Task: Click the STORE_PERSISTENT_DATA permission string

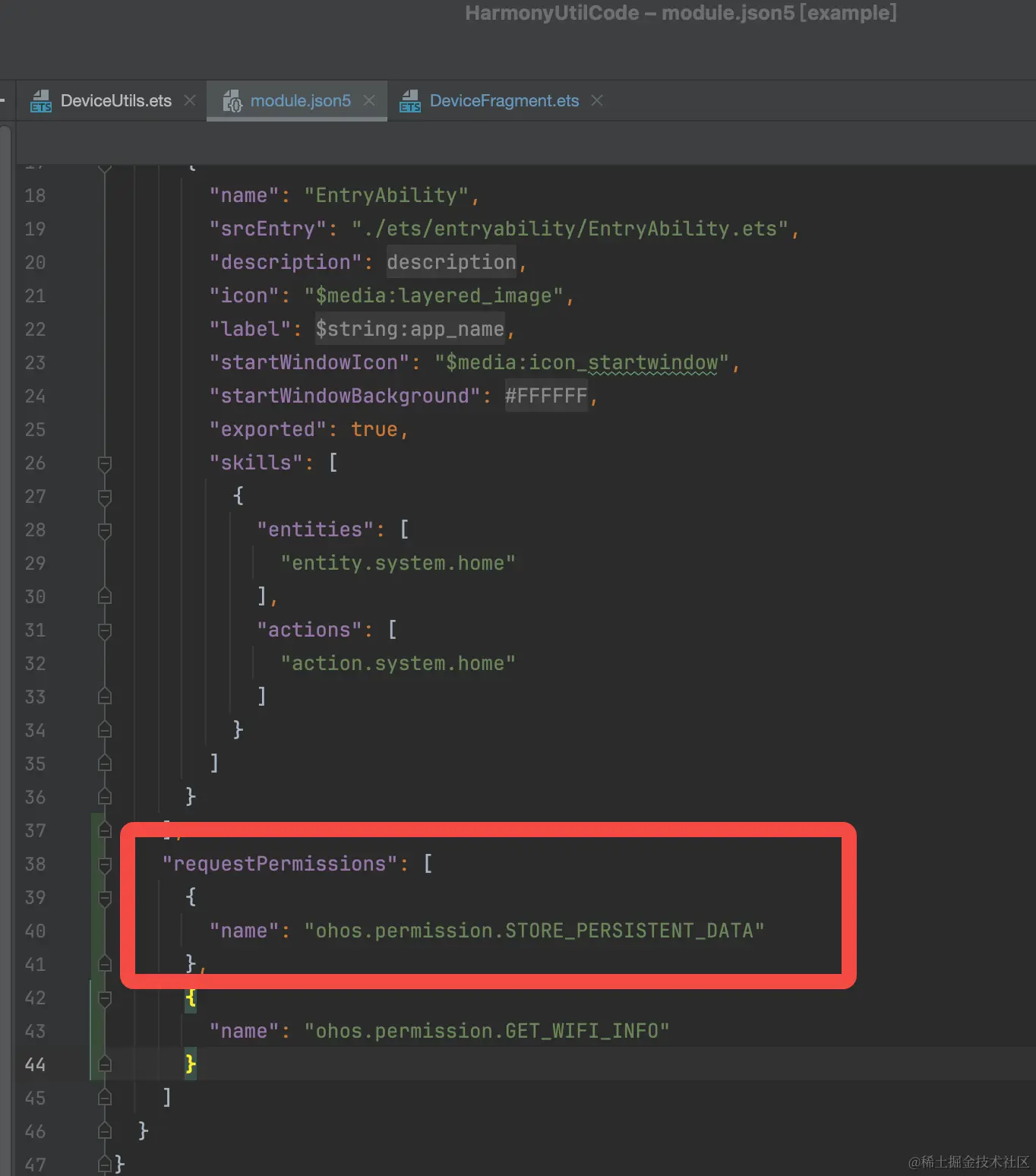Action: 534,931
